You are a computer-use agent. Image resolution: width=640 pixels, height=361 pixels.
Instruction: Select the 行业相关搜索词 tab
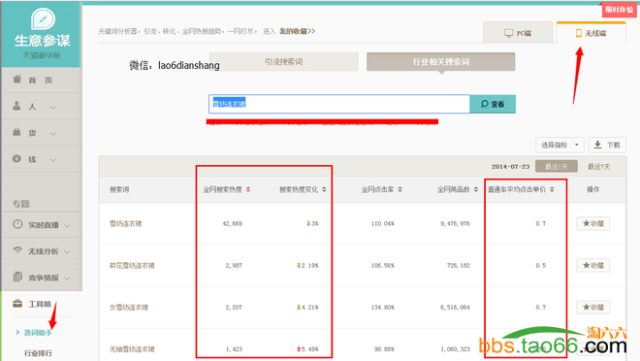coord(441,62)
